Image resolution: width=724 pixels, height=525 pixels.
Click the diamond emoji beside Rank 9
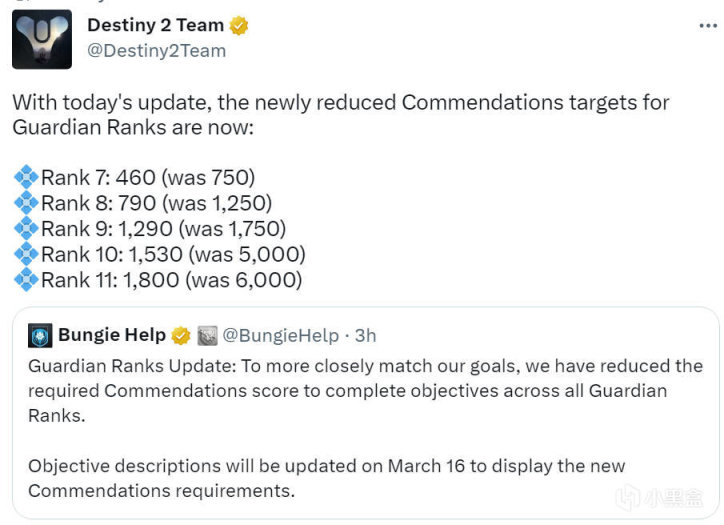[25, 229]
